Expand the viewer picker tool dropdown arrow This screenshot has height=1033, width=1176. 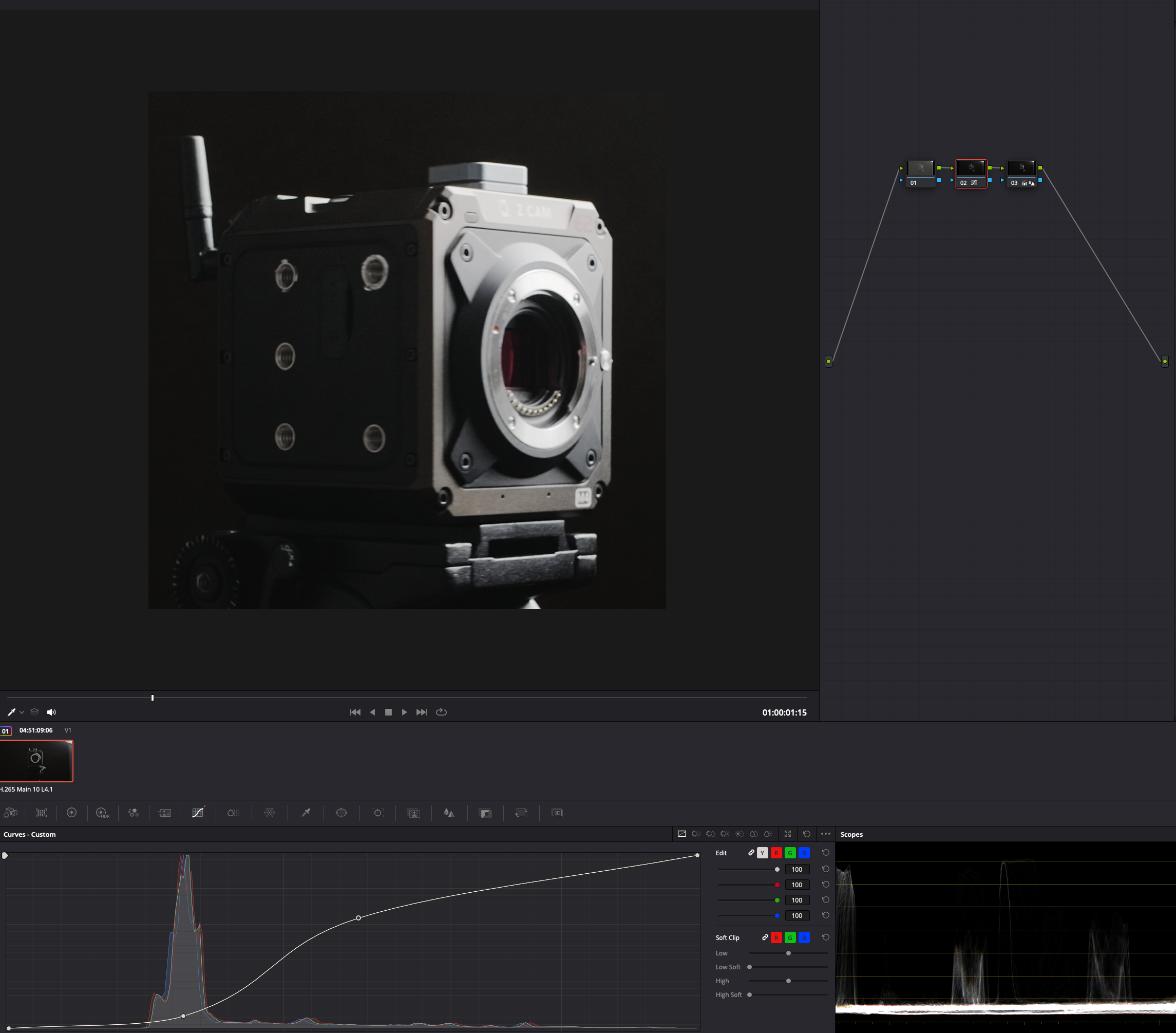point(22,712)
